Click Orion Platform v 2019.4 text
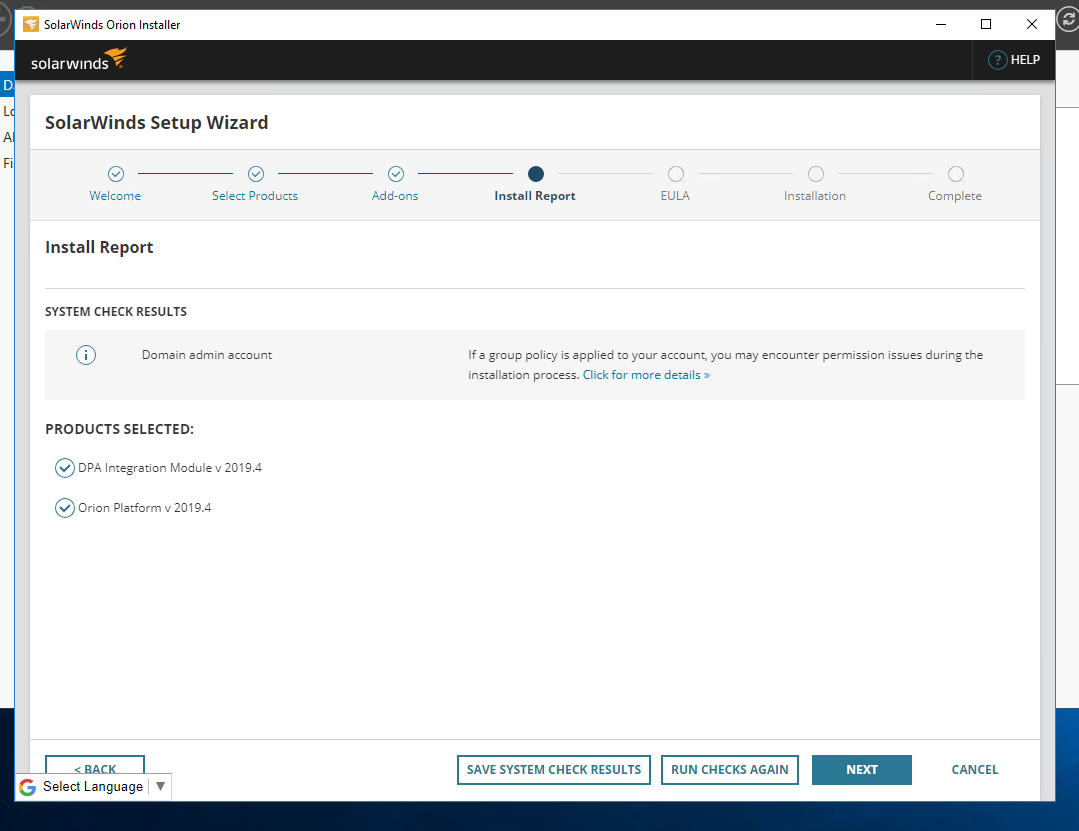The width and height of the screenshot is (1079, 831). (145, 508)
